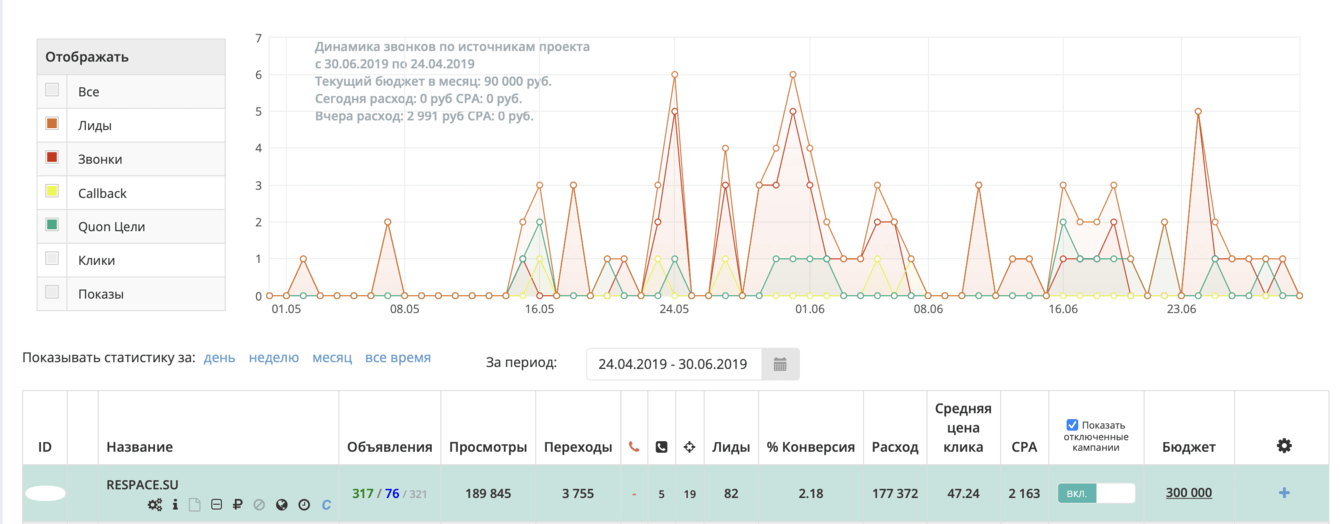Toggle the Лиды series checkbox
Viewport: 1340px width, 524px height.
click(x=52, y=125)
